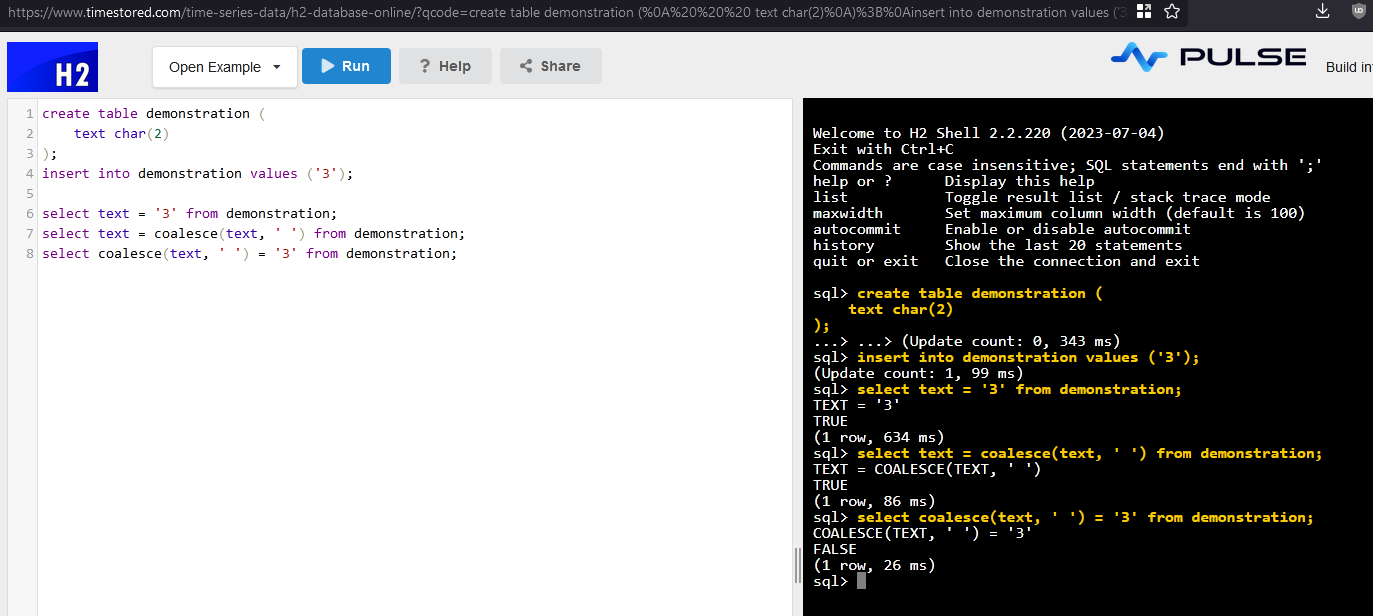Image resolution: width=1373 pixels, height=616 pixels.
Task: Click the H2 logo
Action: click(x=52, y=66)
